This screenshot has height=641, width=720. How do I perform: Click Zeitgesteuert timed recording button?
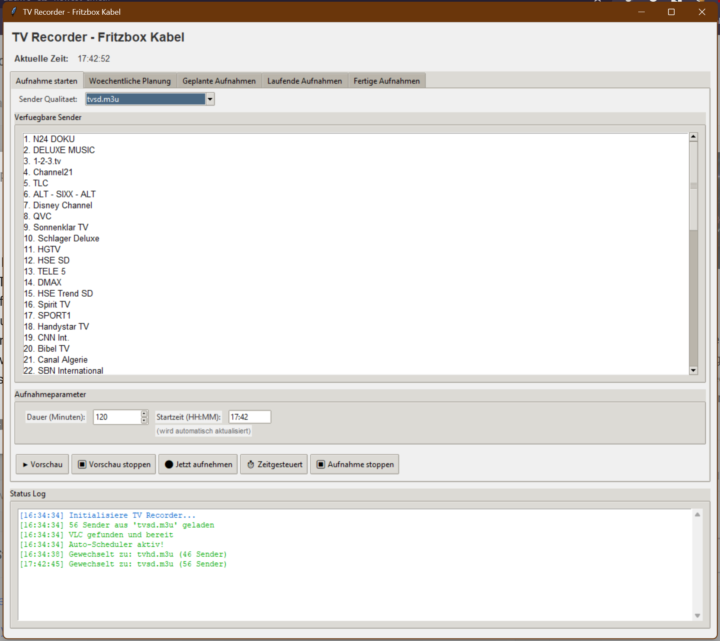click(274, 464)
